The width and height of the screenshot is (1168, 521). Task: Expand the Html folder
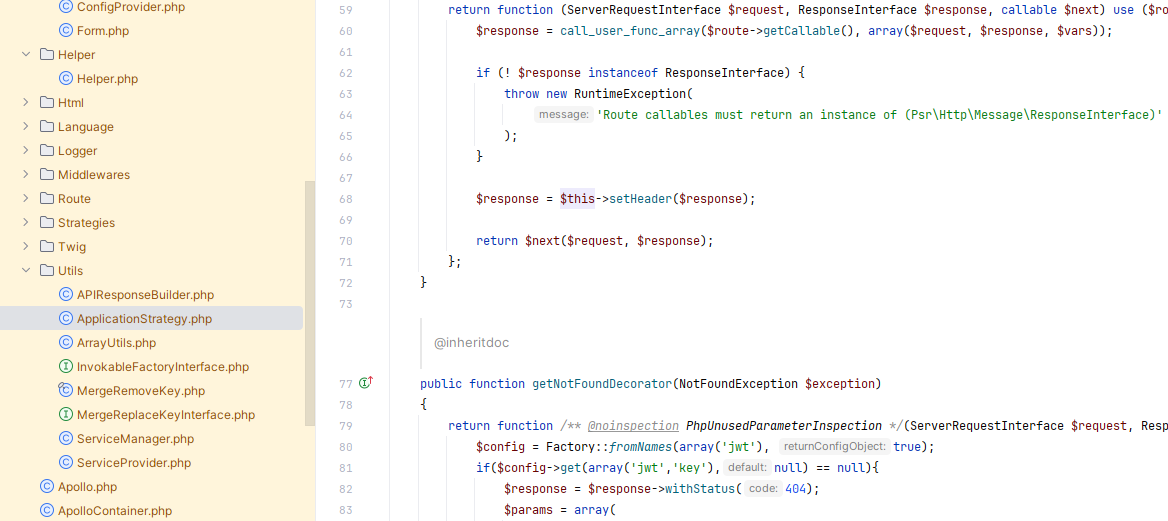(26, 103)
